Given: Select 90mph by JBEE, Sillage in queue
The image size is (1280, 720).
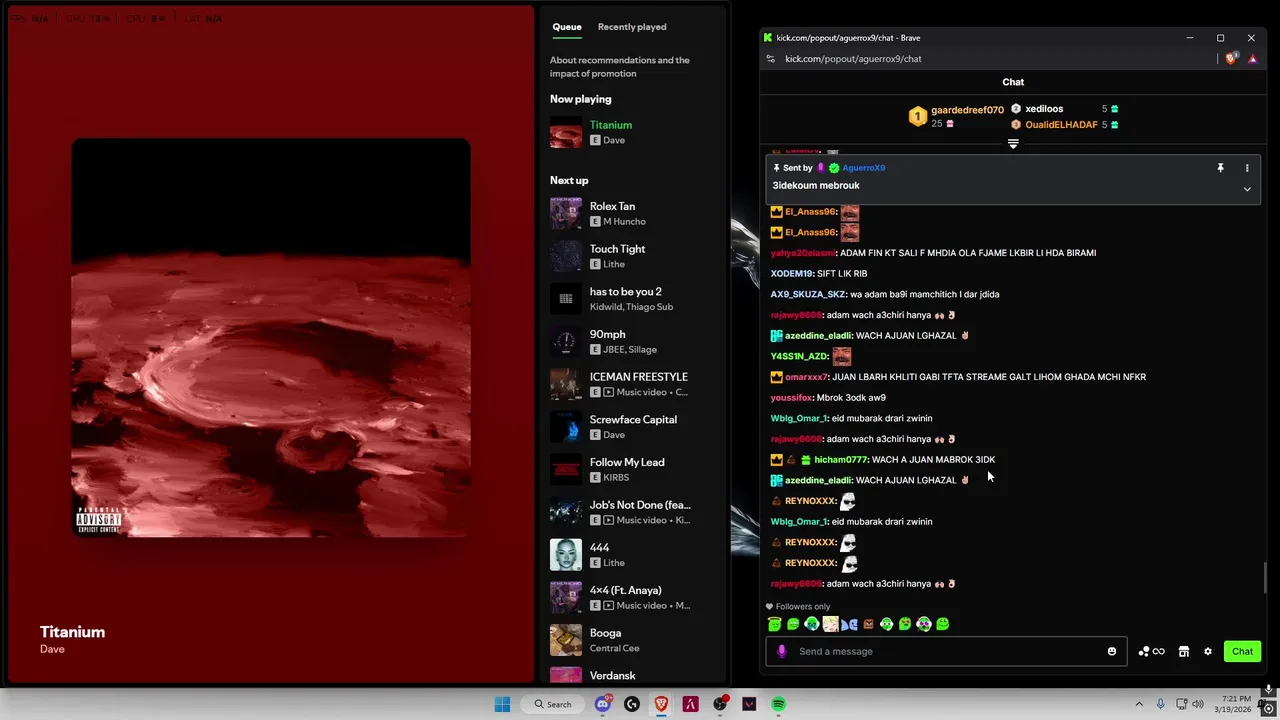Looking at the screenshot, I should 635,342.
